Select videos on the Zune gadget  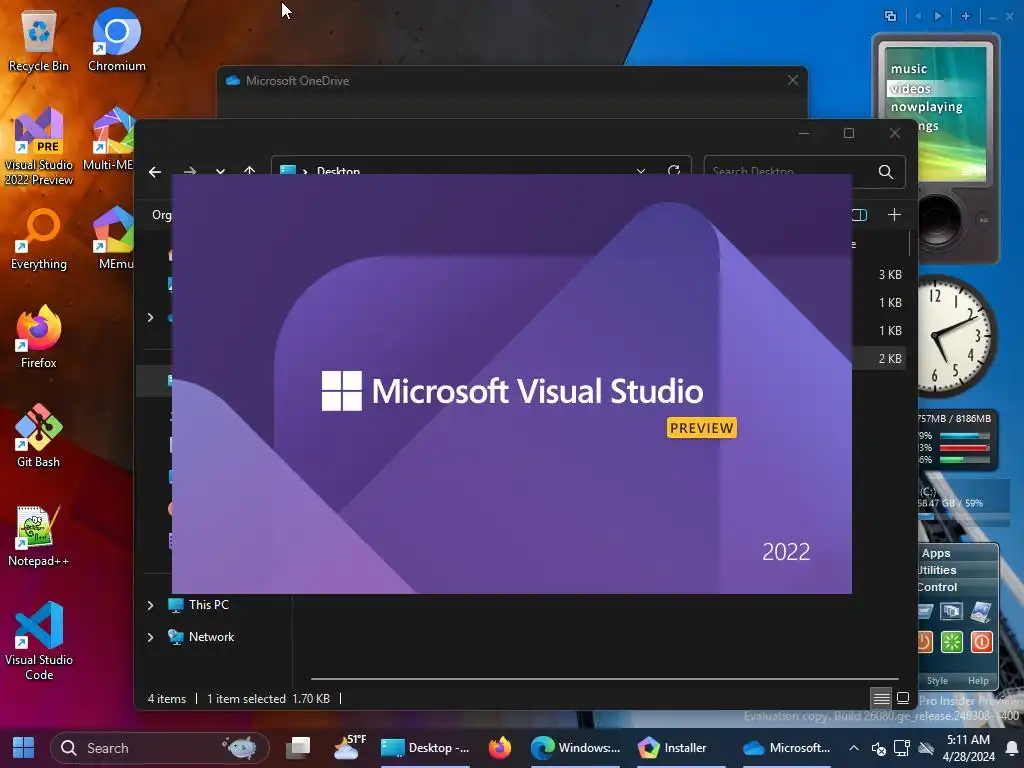click(910, 88)
